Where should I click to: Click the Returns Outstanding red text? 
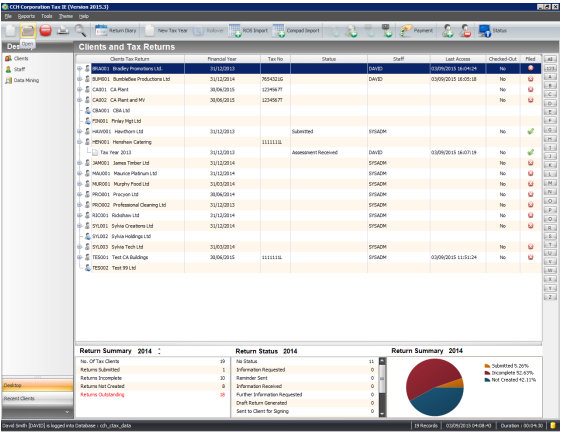102,394
